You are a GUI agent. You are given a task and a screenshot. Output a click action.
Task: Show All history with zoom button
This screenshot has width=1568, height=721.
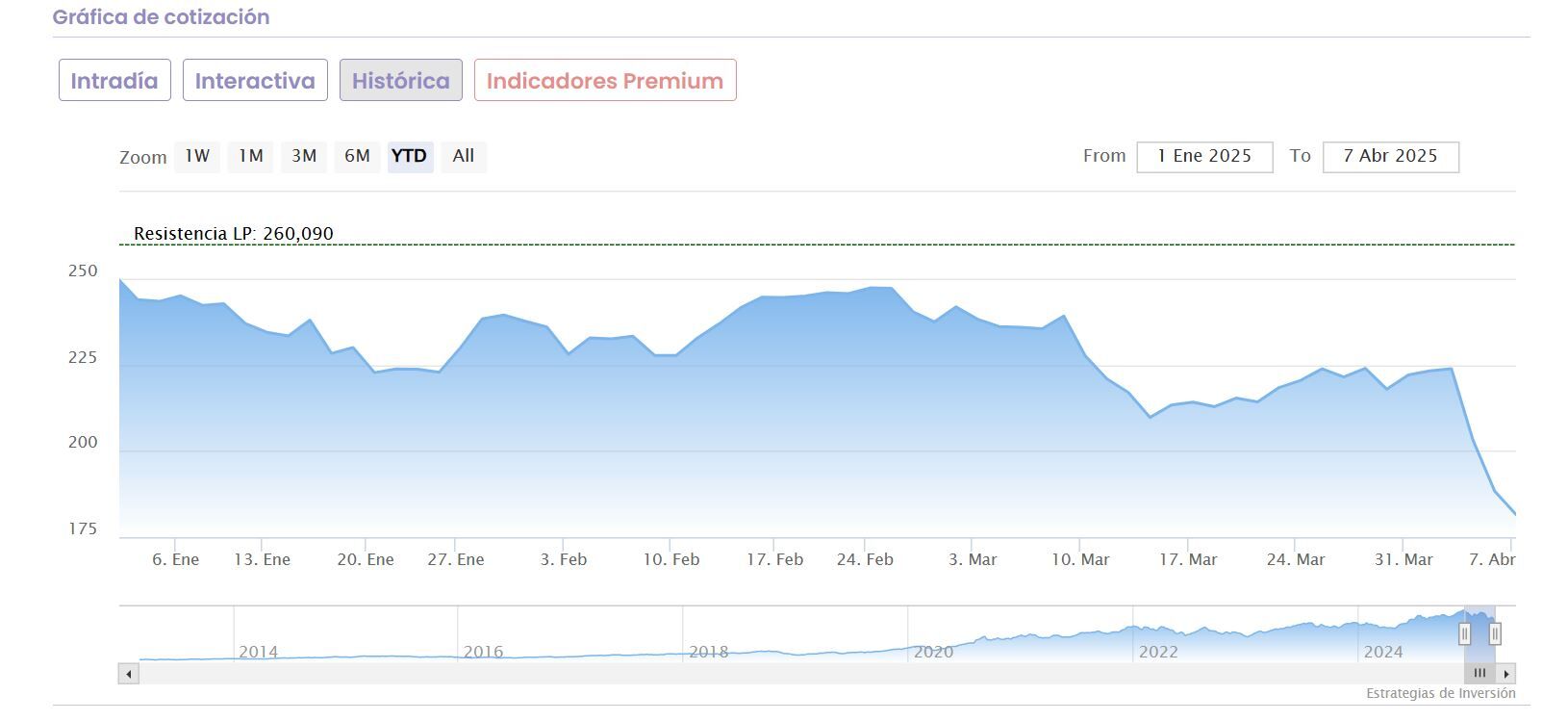pos(464,156)
